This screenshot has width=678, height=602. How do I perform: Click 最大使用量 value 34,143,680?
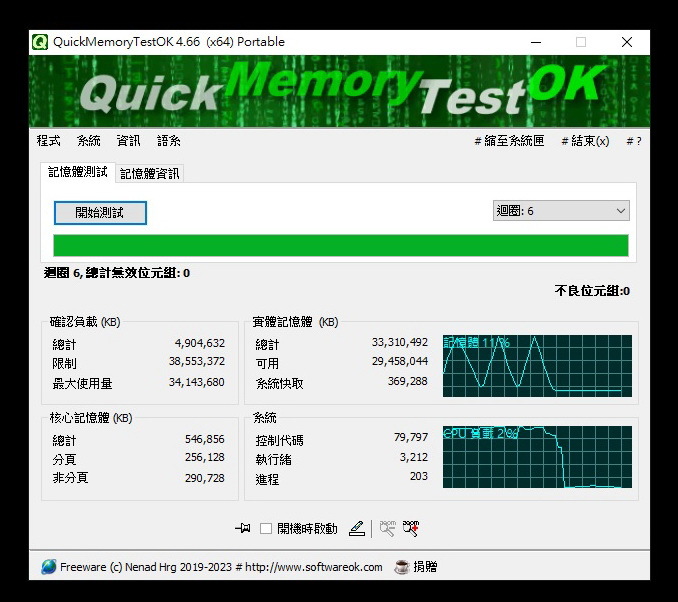[197, 382]
